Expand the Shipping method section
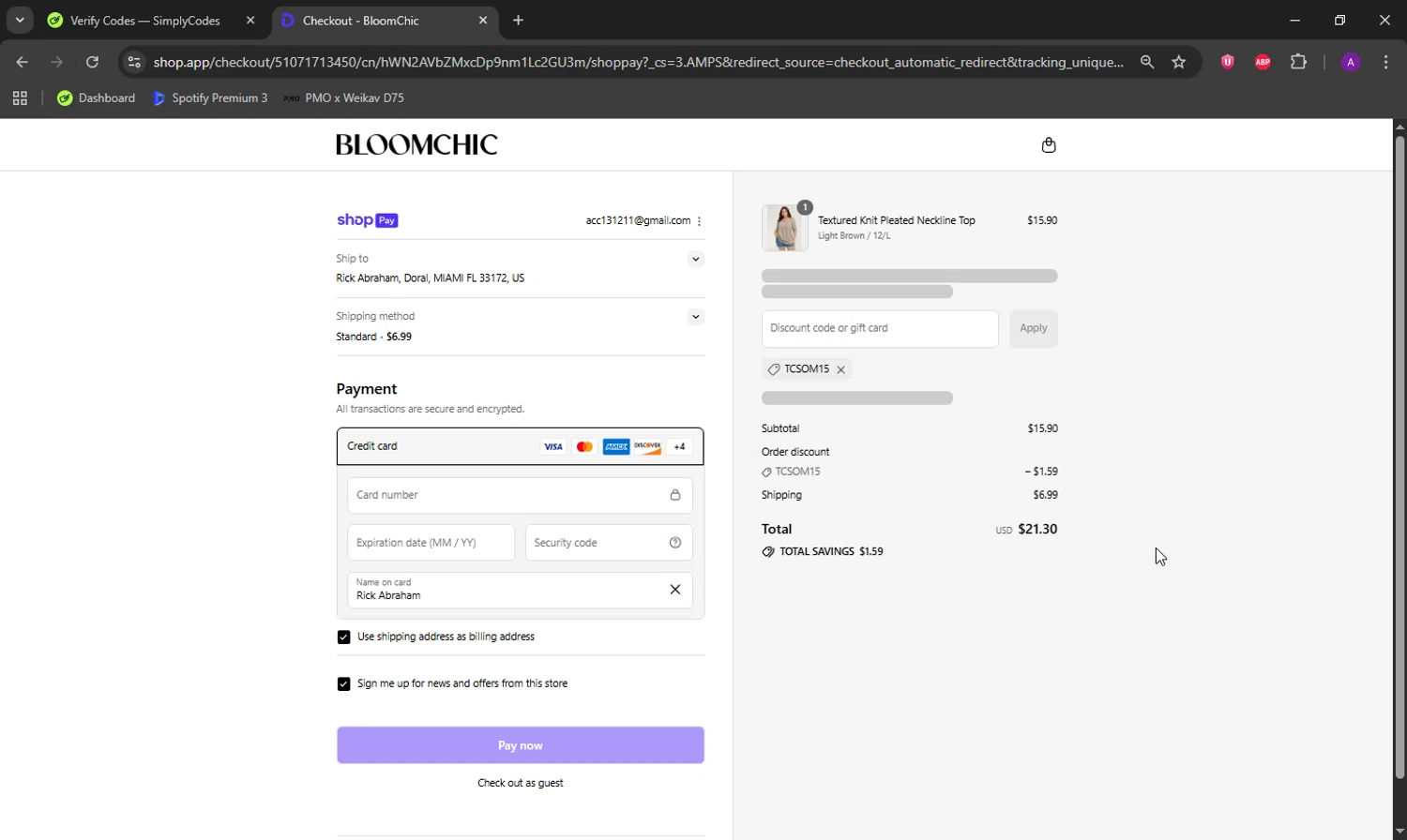Image resolution: width=1407 pixels, height=840 pixels. tap(695, 317)
